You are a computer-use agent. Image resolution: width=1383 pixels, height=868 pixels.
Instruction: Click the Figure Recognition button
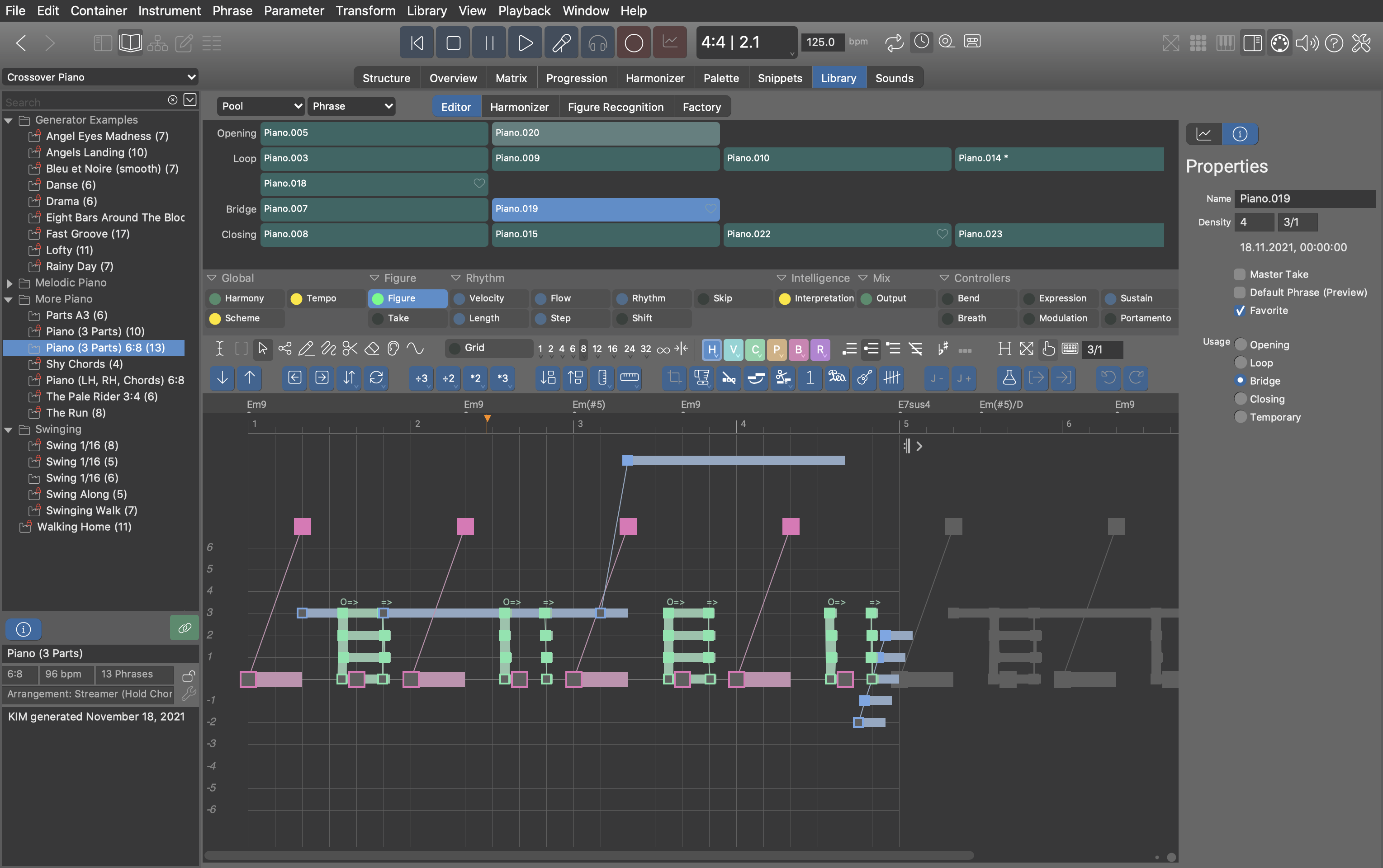coord(615,107)
